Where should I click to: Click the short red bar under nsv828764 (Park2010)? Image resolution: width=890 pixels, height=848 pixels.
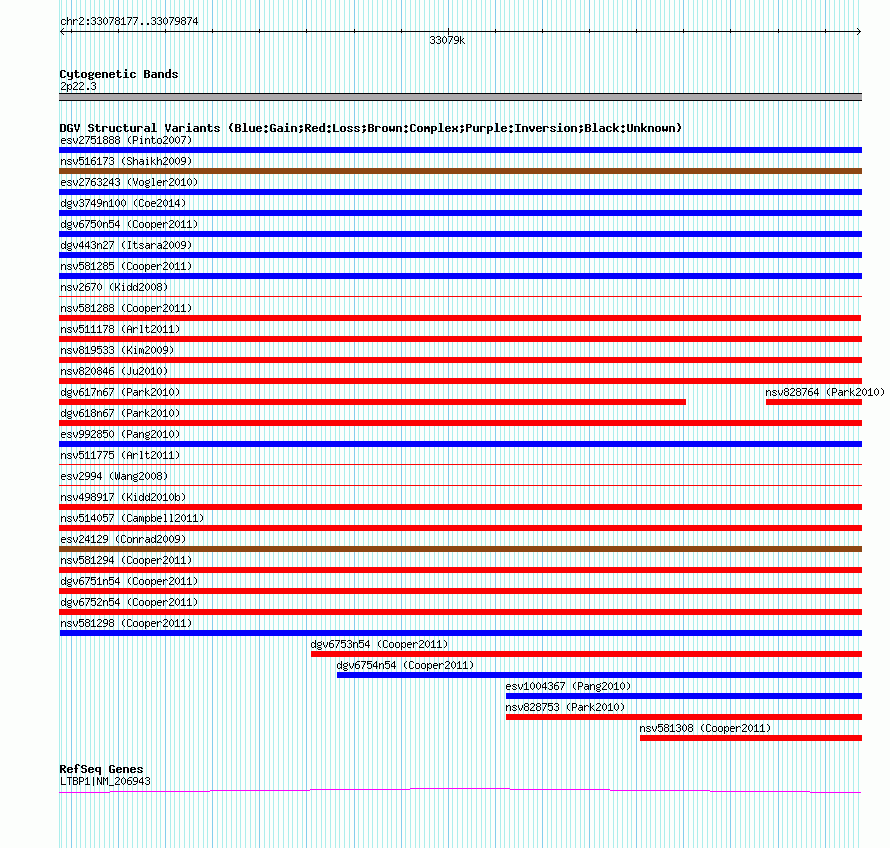(x=814, y=402)
